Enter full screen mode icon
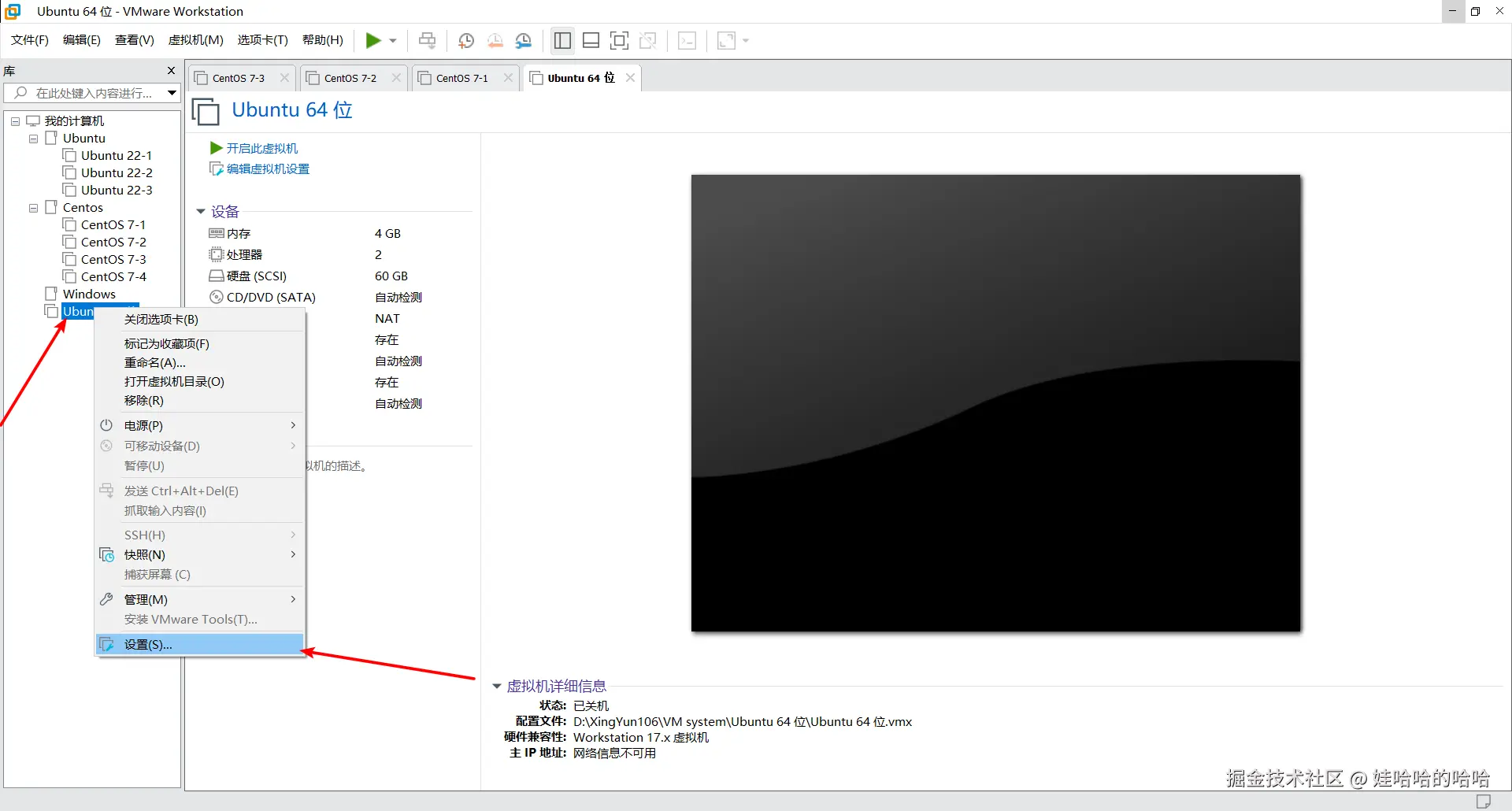Viewport: 1512px width, 811px height. [x=620, y=40]
